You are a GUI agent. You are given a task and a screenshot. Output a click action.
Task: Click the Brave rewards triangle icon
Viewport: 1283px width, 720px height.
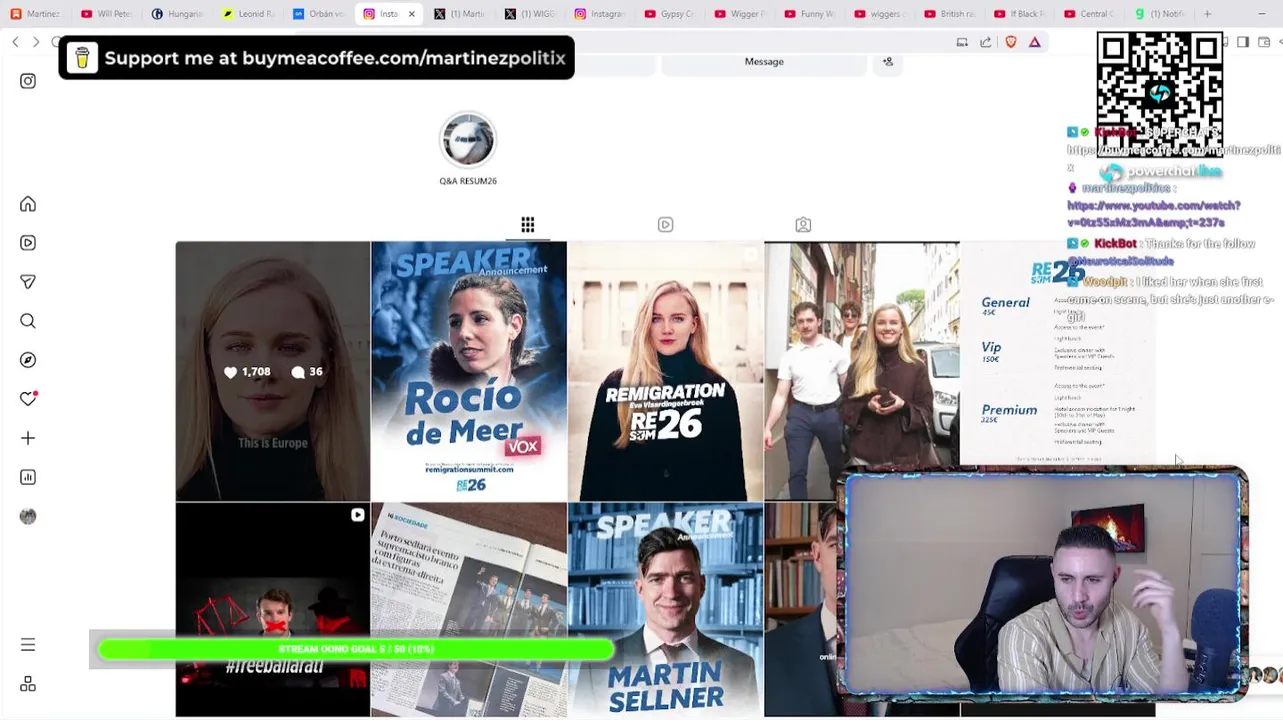click(x=1035, y=42)
